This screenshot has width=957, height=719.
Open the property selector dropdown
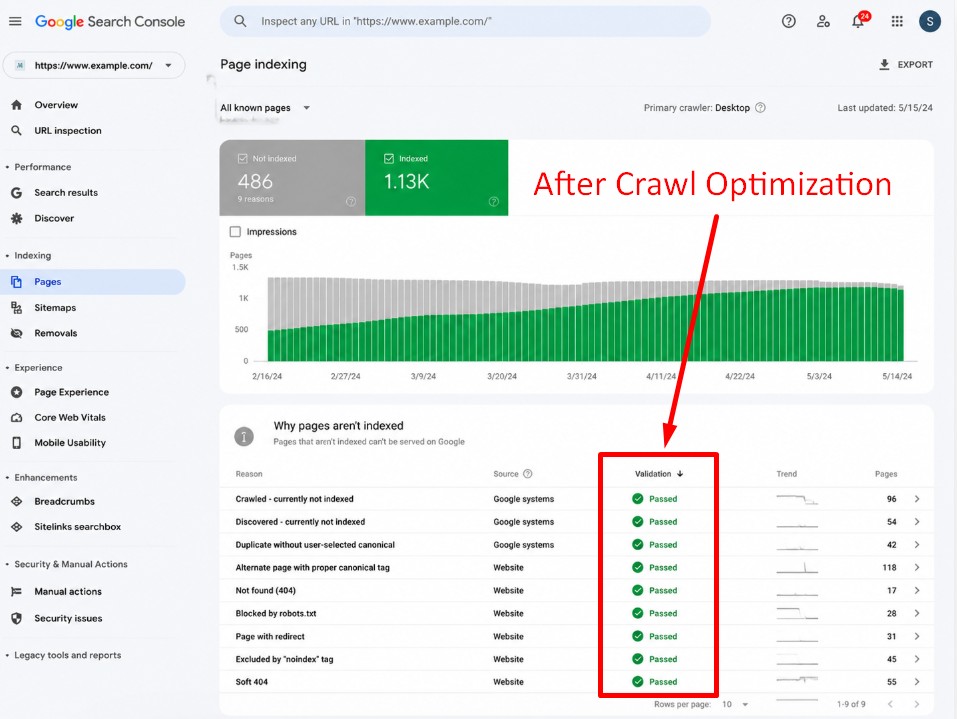click(94, 65)
